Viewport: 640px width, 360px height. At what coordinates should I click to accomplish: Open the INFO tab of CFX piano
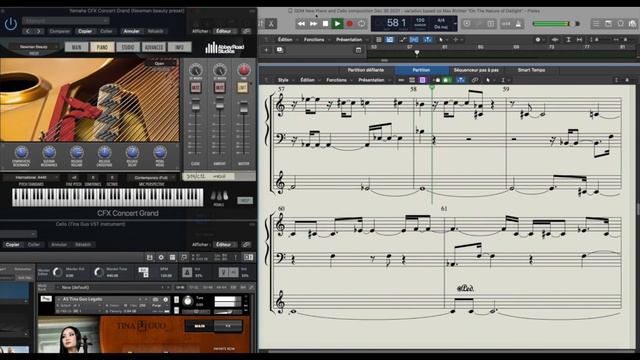pyautogui.click(x=179, y=47)
